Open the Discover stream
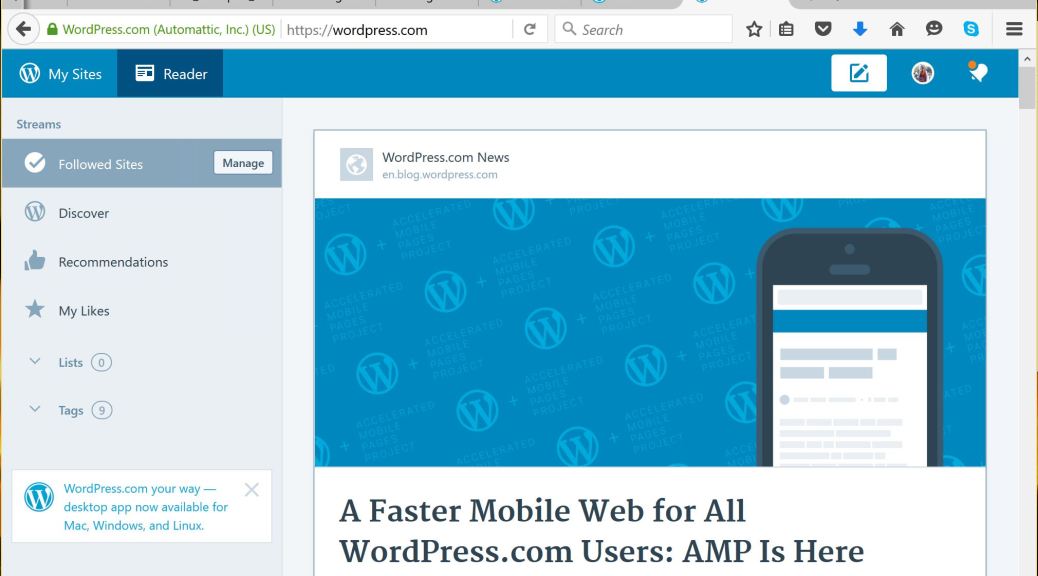The width and height of the screenshot is (1038, 576). [x=83, y=213]
